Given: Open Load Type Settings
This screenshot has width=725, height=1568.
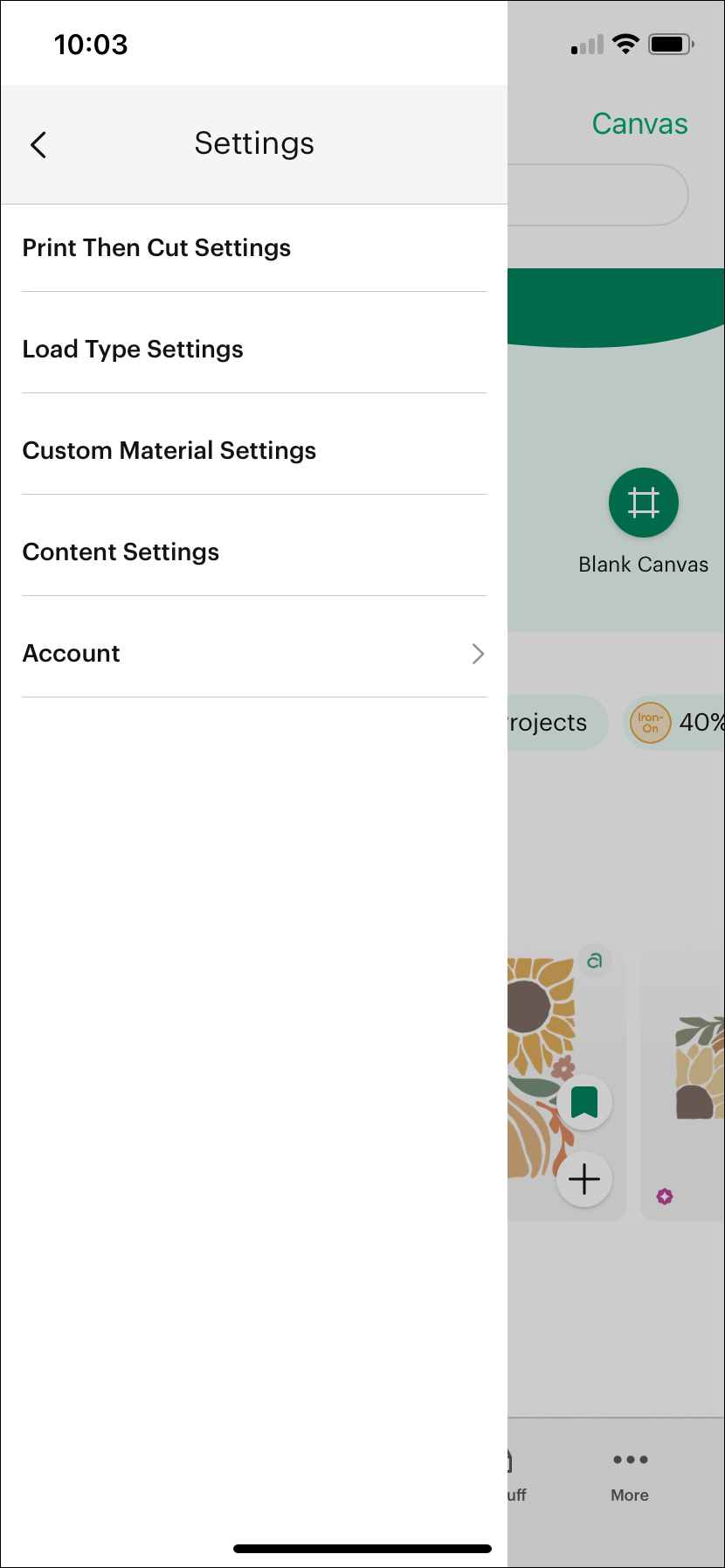Looking at the screenshot, I should pos(133,349).
